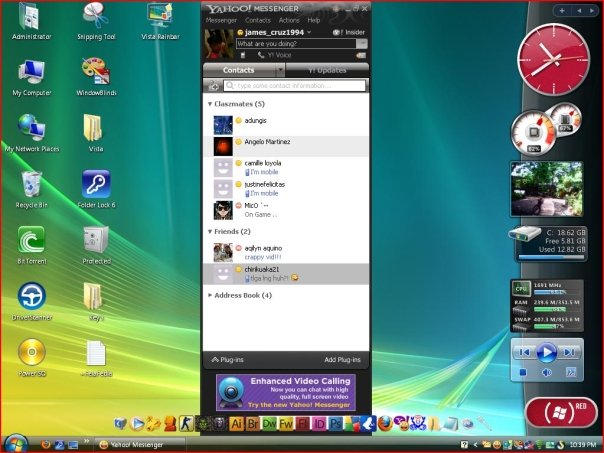Open the Actions menu
Screen dimensions: 604x453
289,20
